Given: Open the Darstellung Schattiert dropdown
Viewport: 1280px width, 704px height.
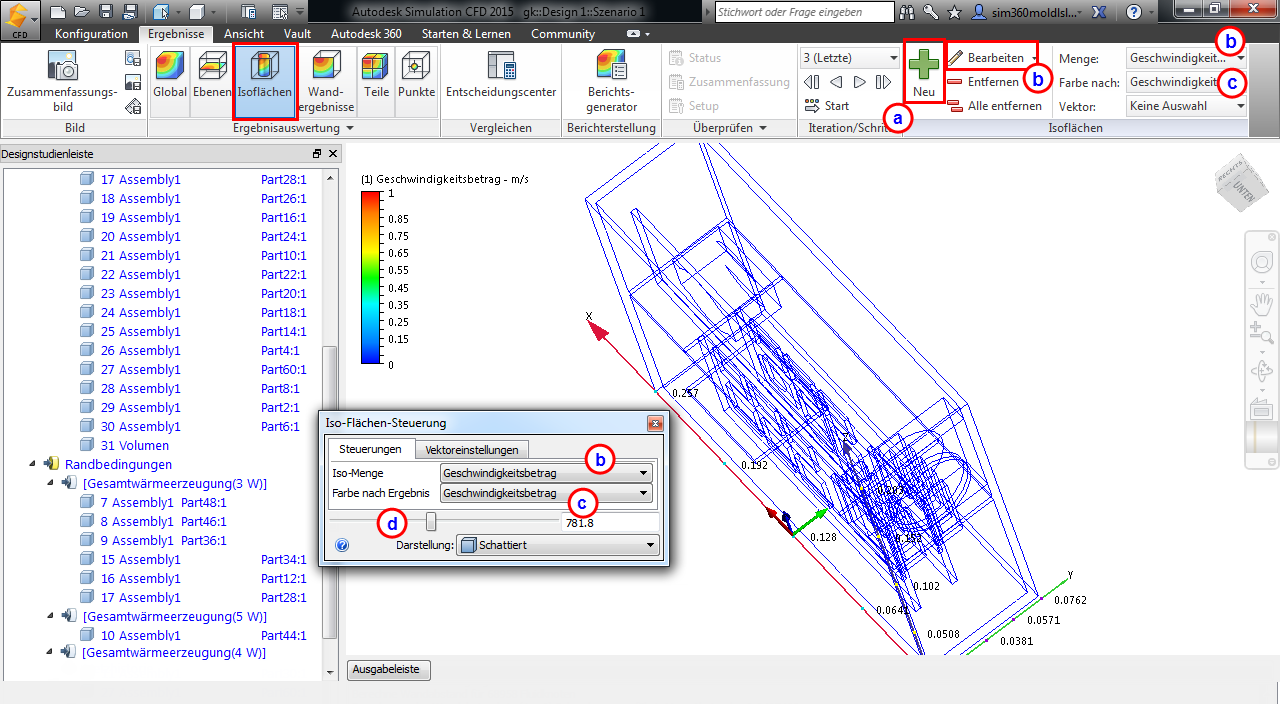Looking at the screenshot, I should pyautogui.click(x=558, y=545).
